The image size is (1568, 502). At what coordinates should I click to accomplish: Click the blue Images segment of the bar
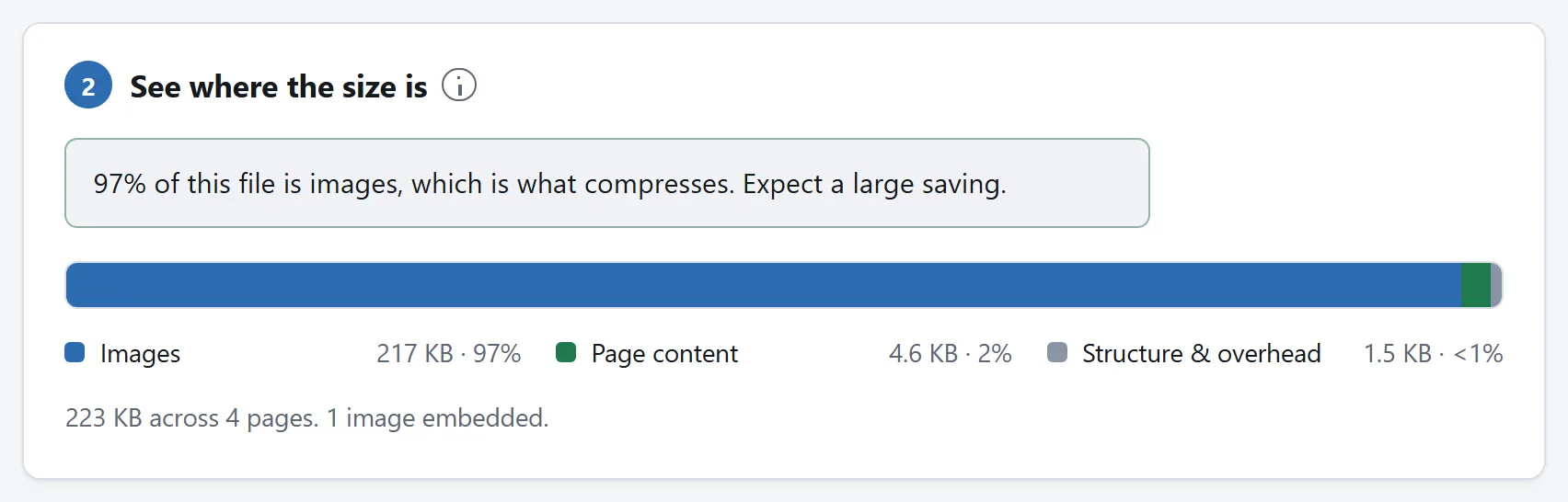pyautogui.click(x=764, y=285)
